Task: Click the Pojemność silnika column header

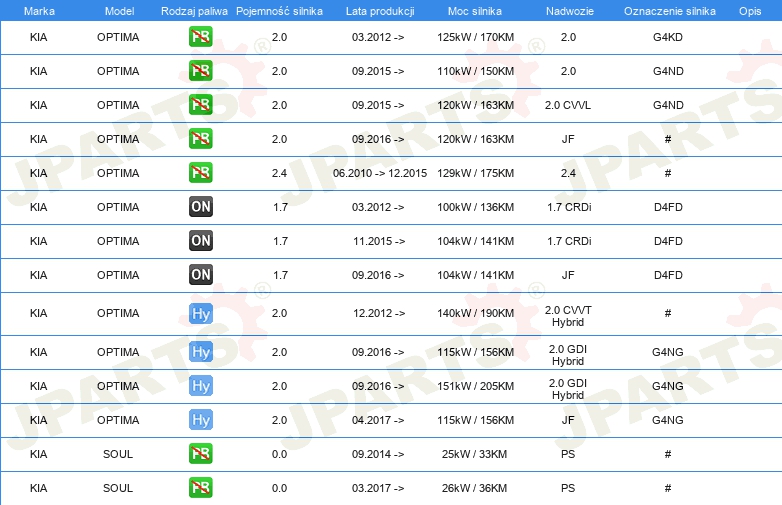Action: [x=279, y=11]
